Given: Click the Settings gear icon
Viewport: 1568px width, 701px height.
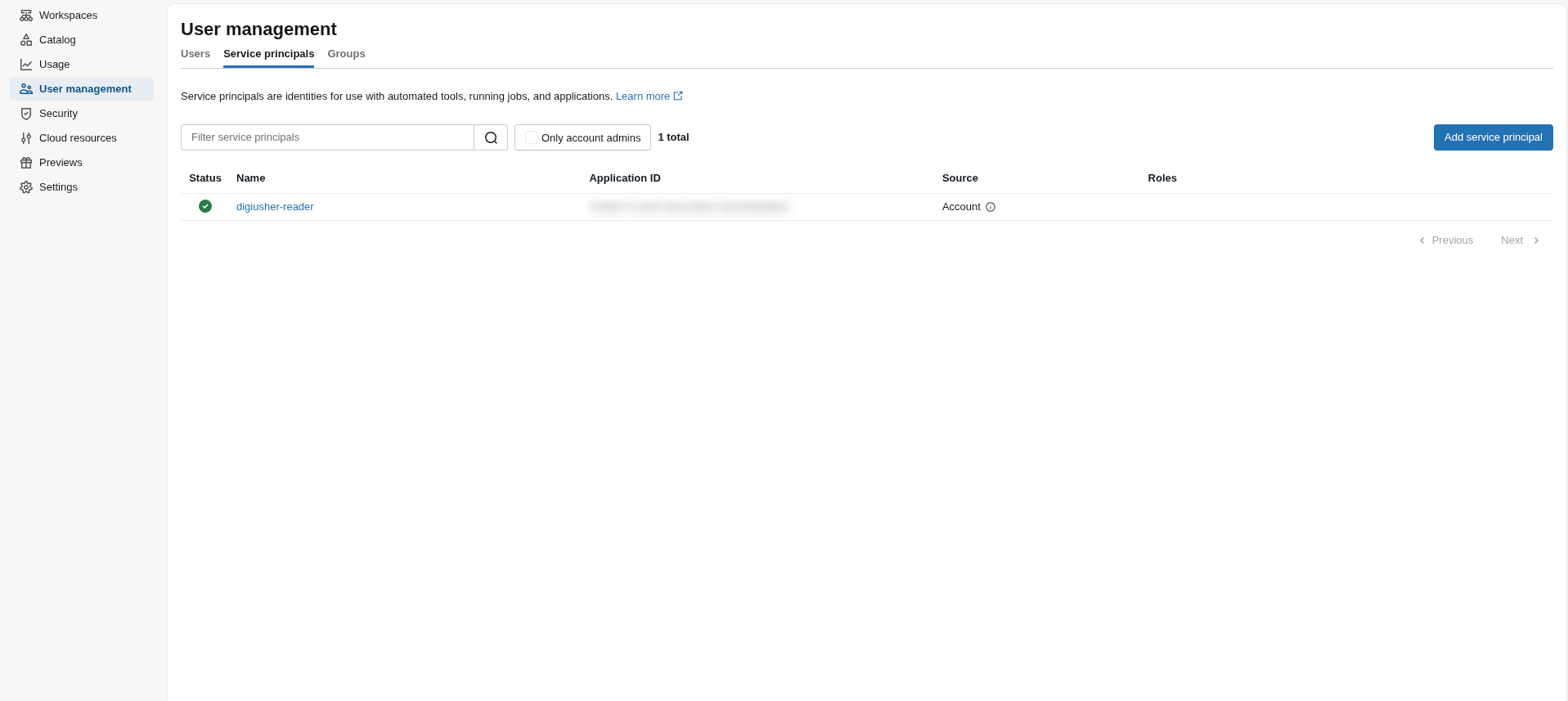Looking at the screenshot, I should pyautogui.click(x=26, y=187).
